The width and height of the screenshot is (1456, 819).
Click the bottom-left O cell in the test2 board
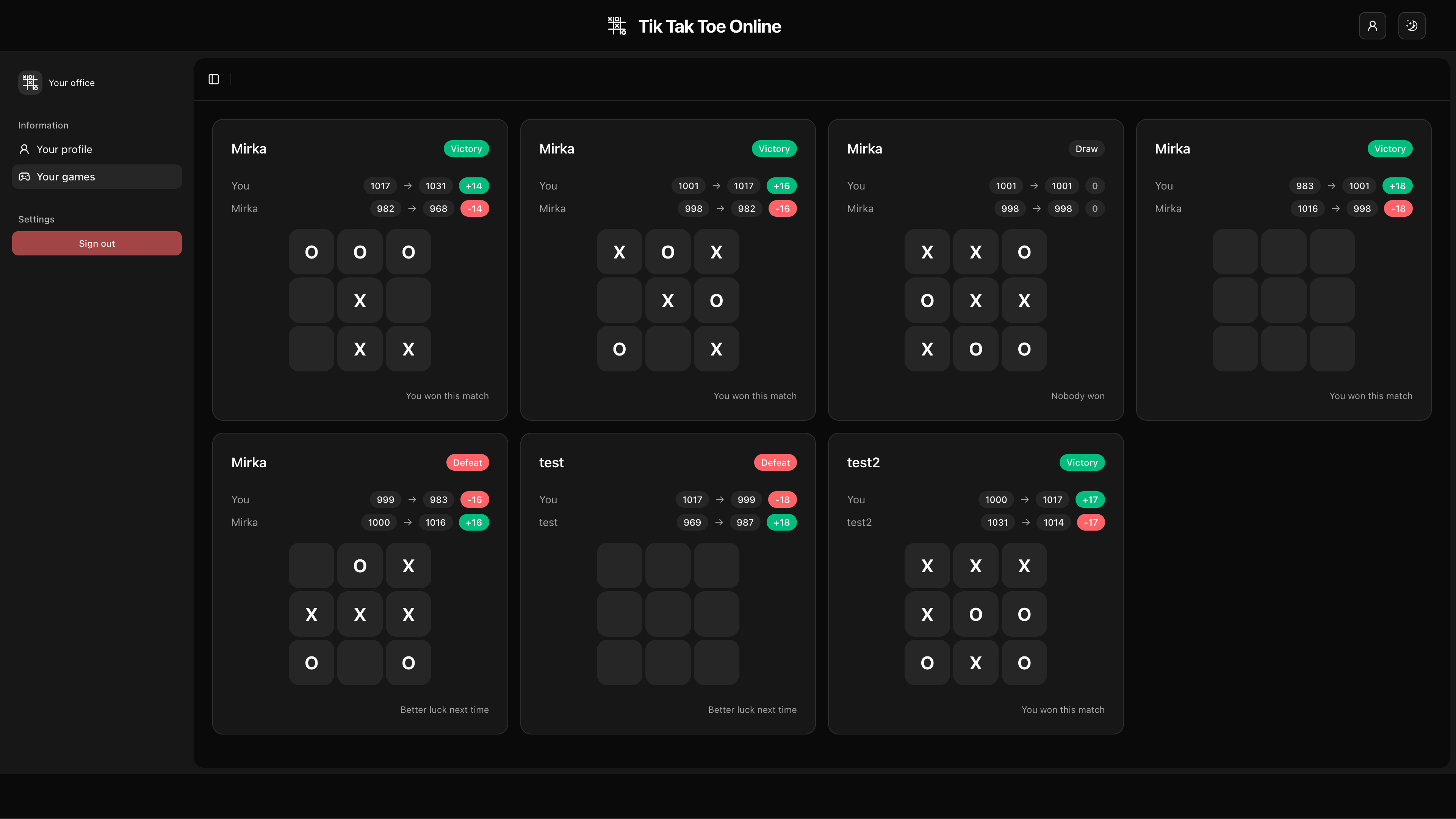pyautogui.click(x=927, y=662)
